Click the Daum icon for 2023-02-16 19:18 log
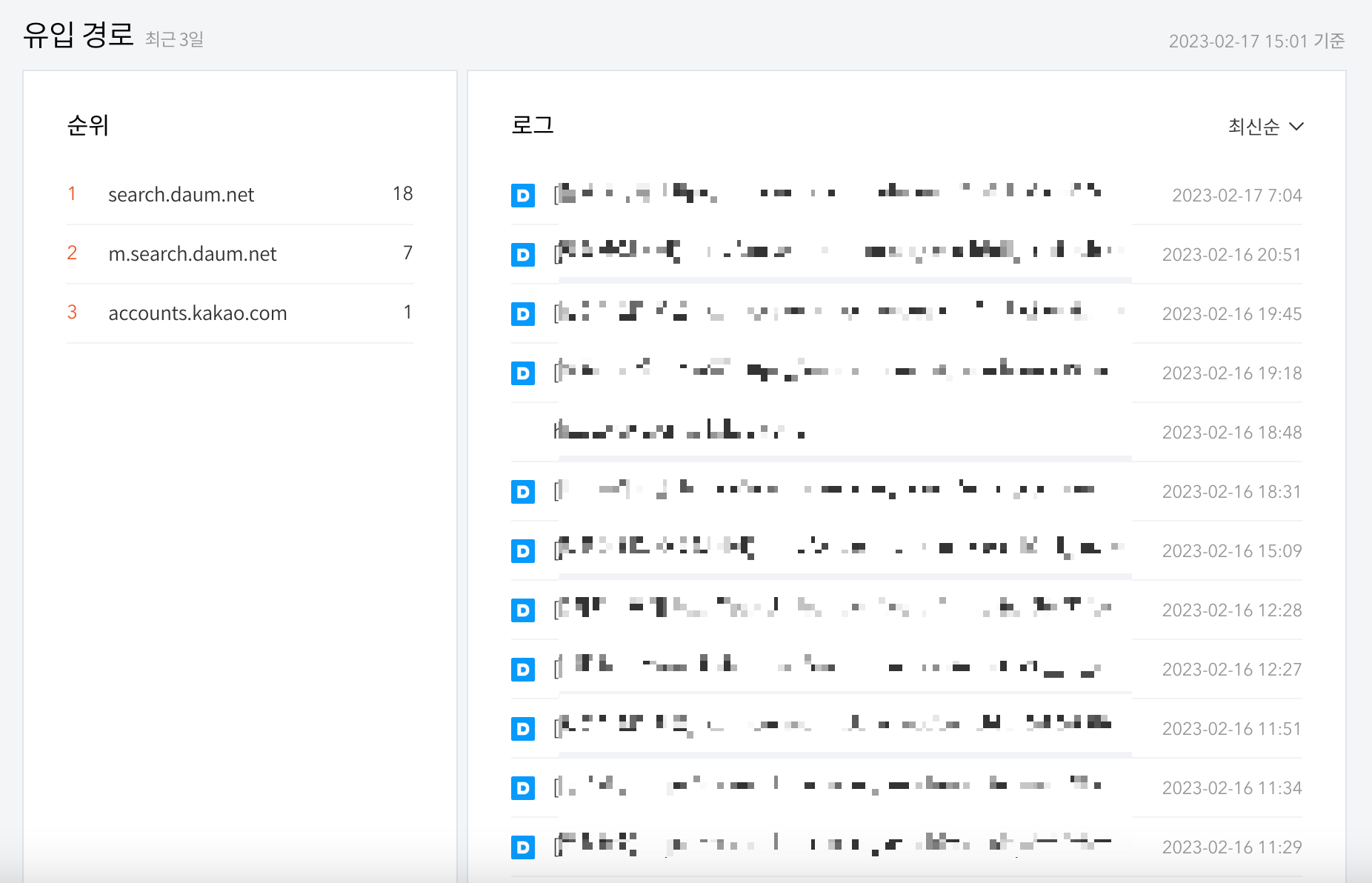The image size is (1372, 883). (523, 373)
